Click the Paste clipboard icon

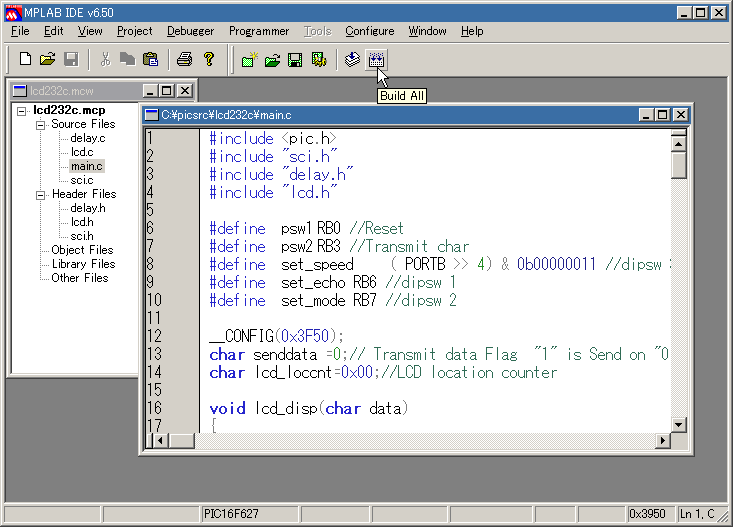pyautogui.click(x=151, y=59)
